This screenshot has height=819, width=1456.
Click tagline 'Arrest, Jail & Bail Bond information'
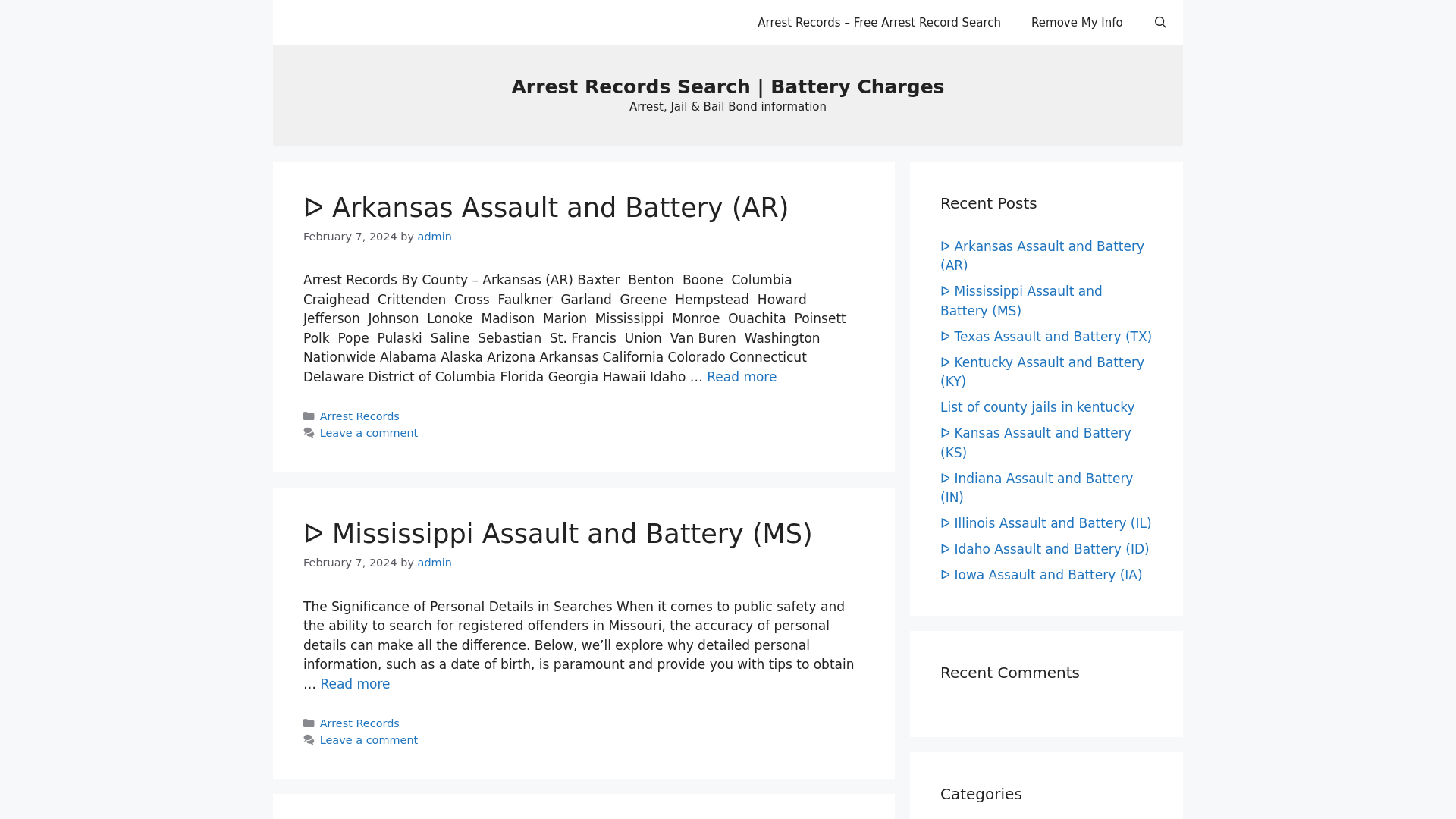pos(728,107)
